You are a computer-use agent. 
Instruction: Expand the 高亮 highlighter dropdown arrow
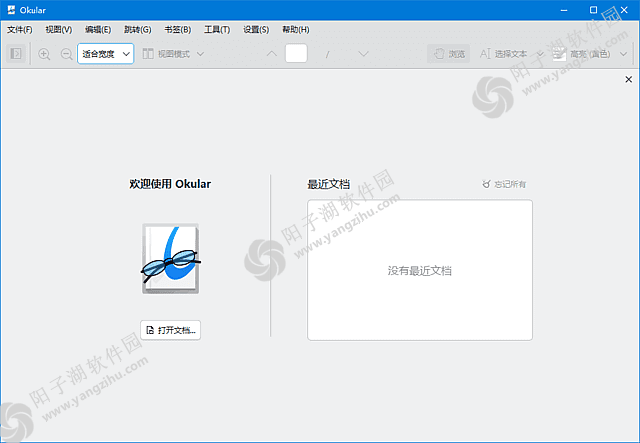coord(623,54)
